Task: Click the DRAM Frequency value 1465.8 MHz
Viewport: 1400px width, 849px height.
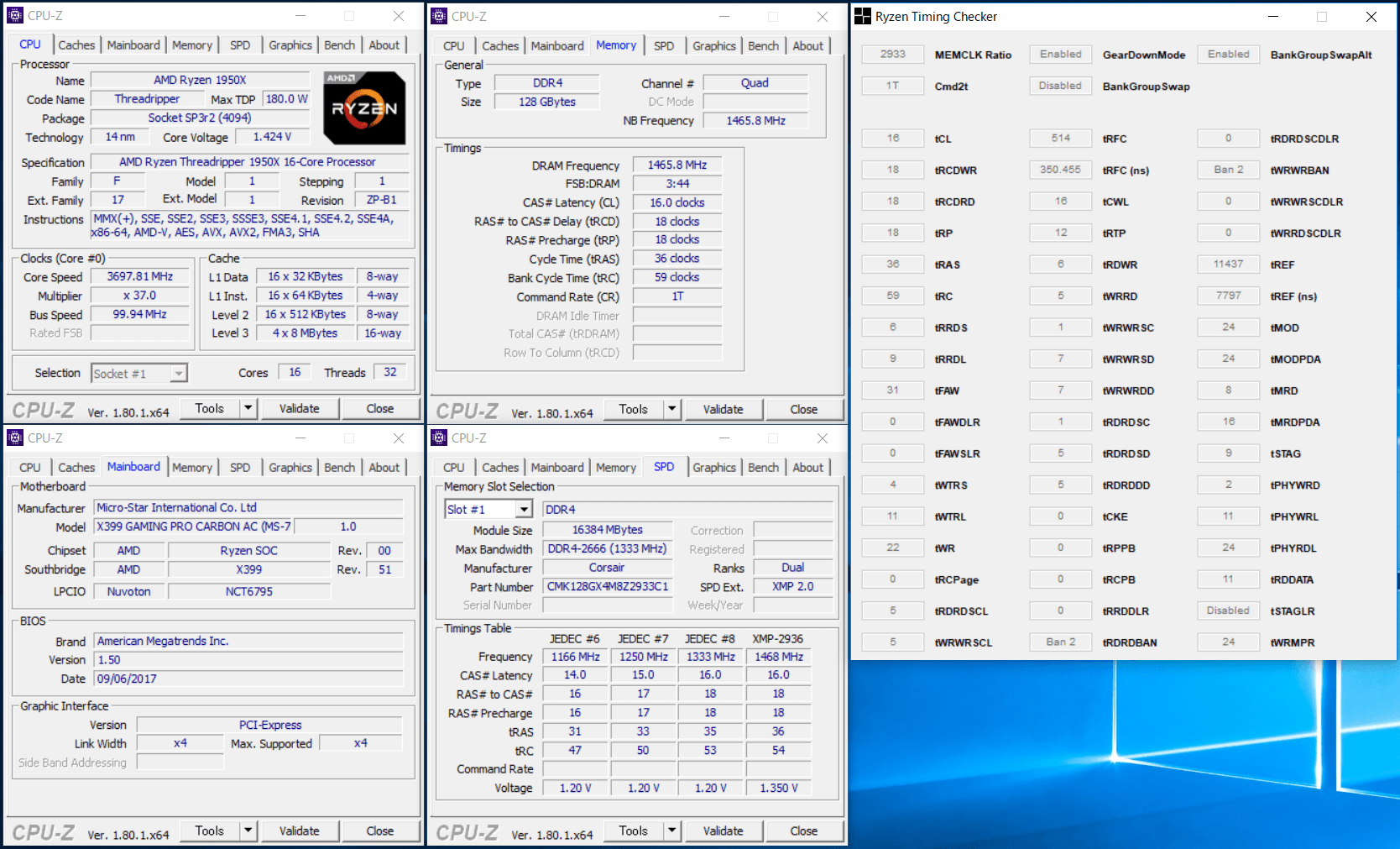Action: pyautogui.click(x=677, y=165)
